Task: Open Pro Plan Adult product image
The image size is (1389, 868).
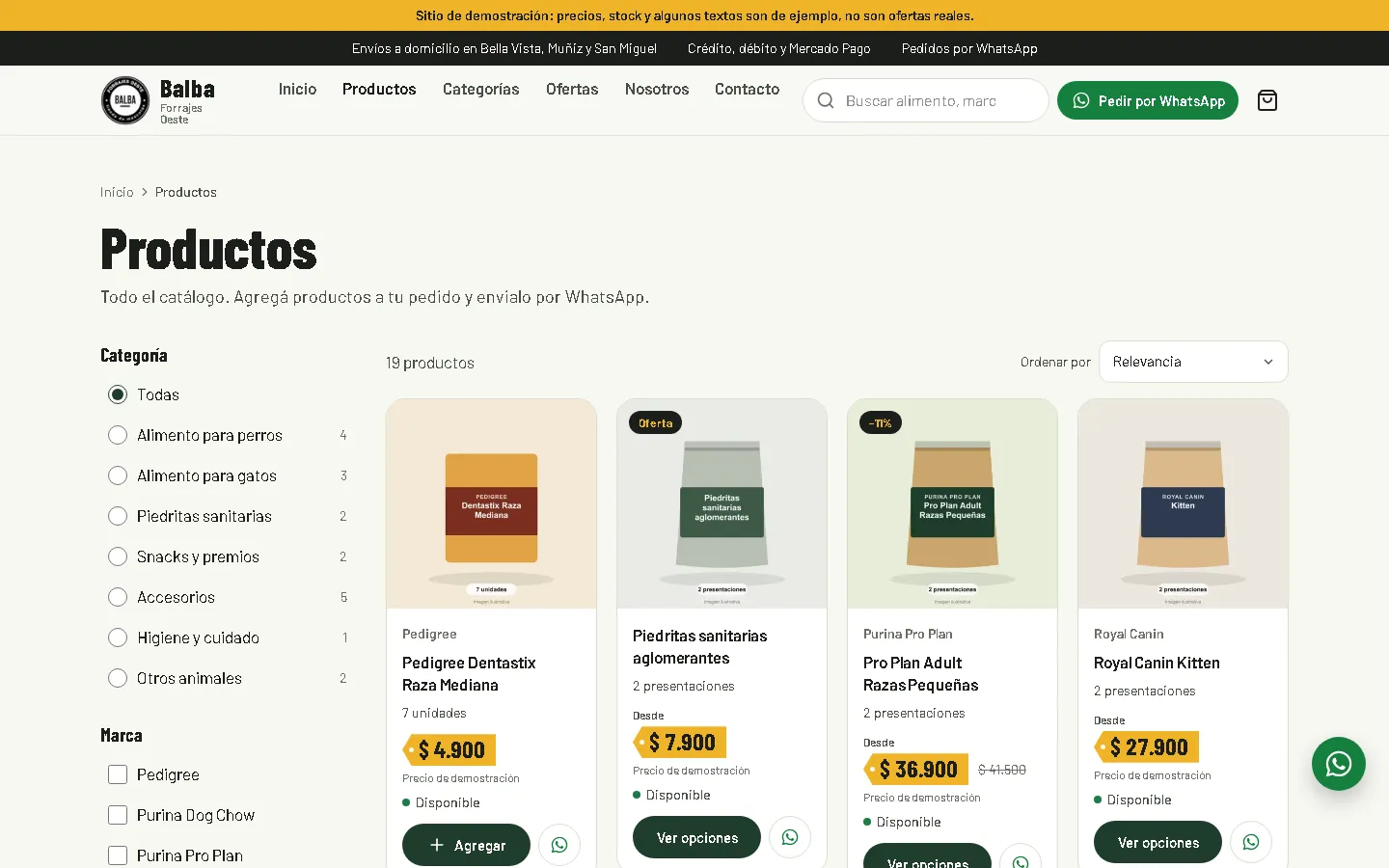Action: [952, 503]
